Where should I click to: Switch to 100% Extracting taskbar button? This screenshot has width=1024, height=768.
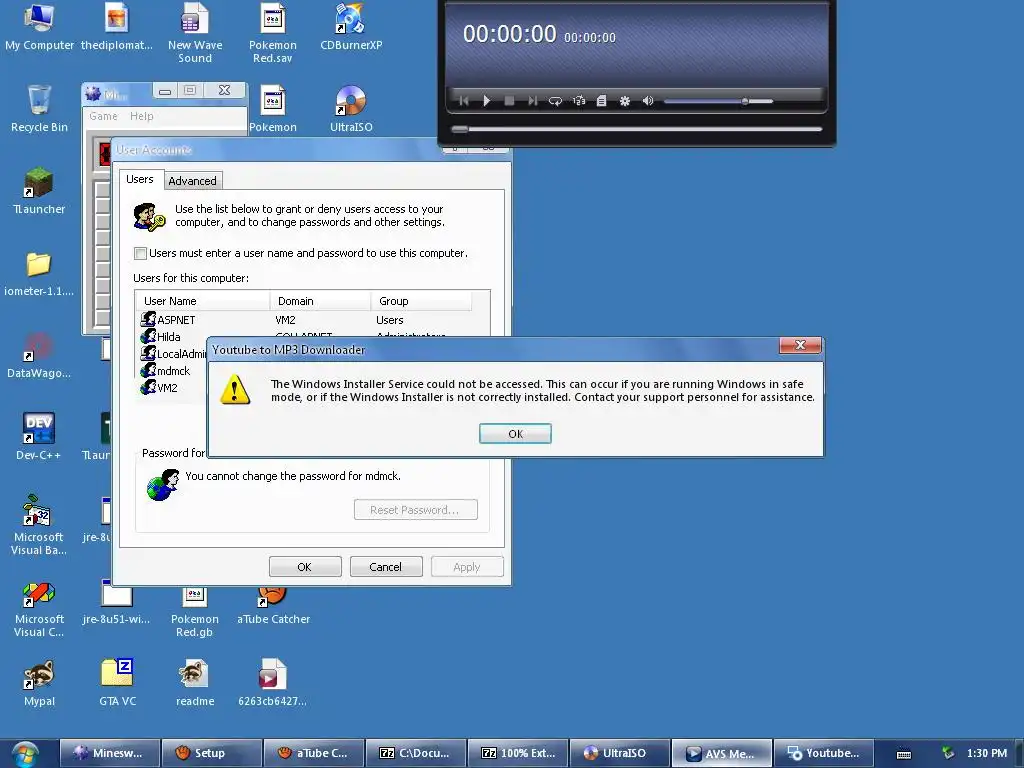pyautogui.click(x=517, y=753)
